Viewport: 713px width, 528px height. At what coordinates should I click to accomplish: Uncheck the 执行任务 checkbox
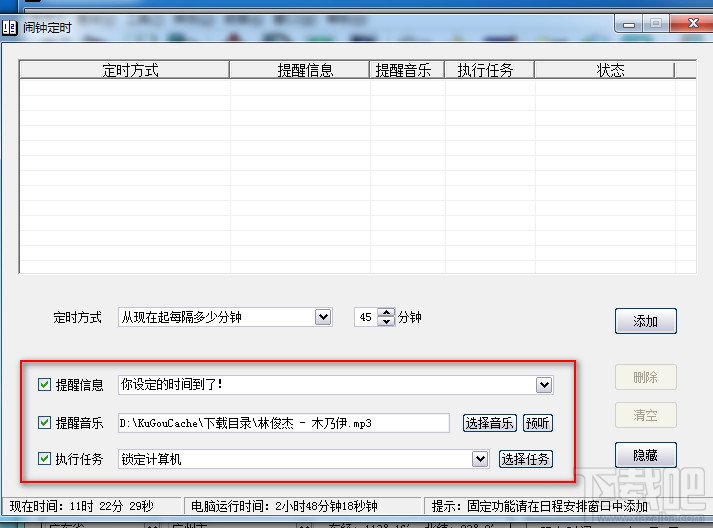[x=44, y=458]
